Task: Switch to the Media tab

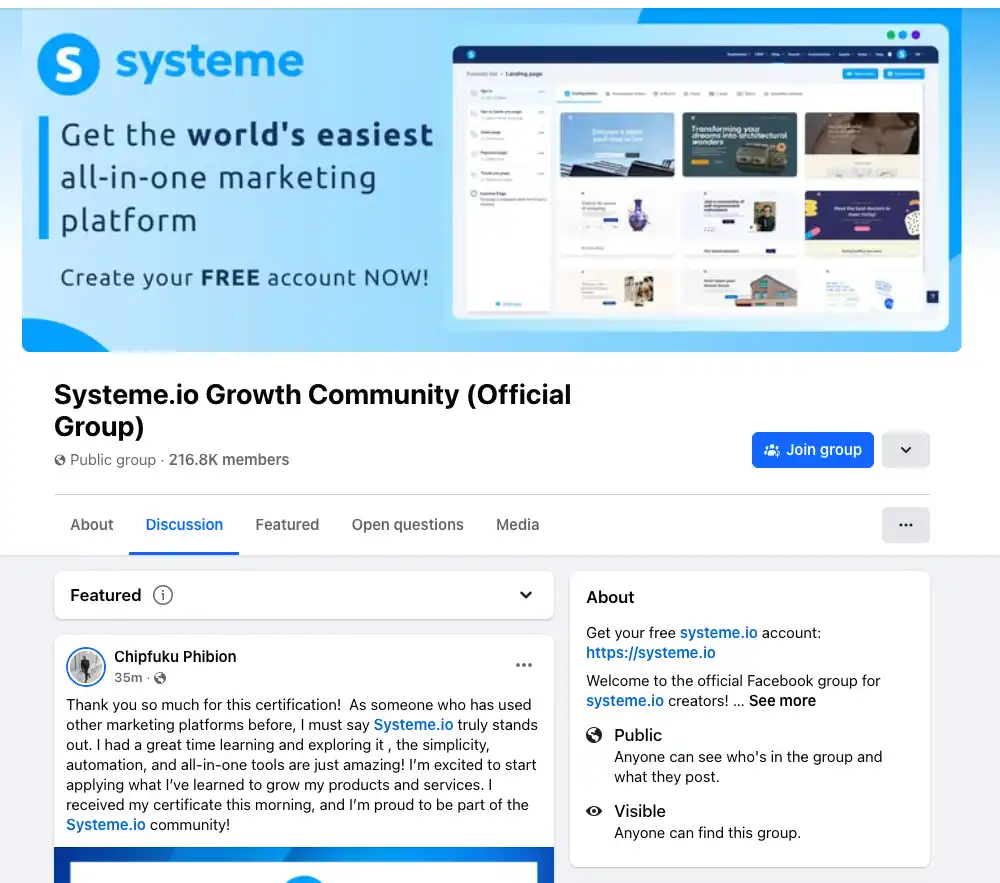Action: pos(517,524)
